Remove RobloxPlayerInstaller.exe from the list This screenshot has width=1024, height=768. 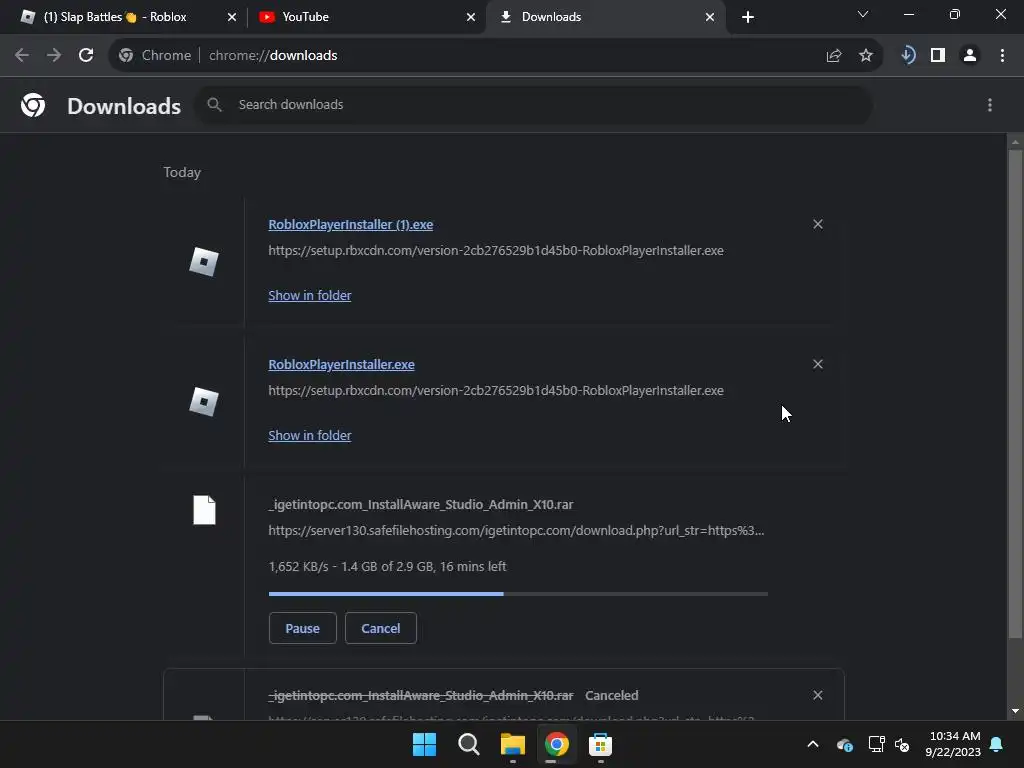coord(818,364)
